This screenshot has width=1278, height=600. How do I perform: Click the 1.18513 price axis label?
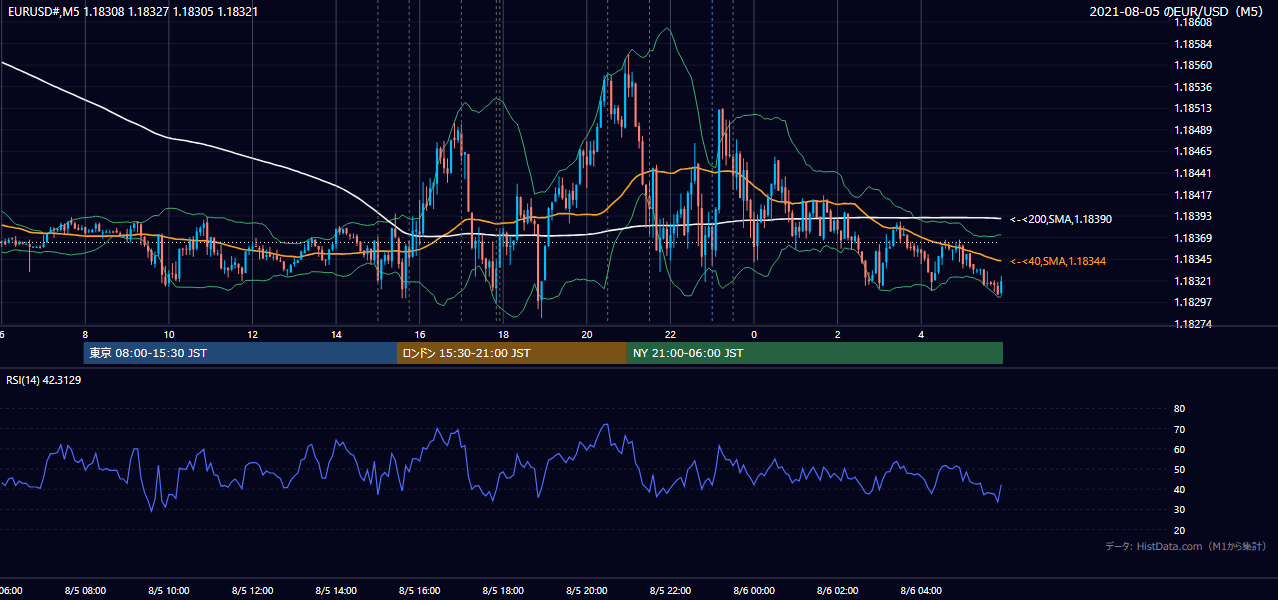point(1194,108)
